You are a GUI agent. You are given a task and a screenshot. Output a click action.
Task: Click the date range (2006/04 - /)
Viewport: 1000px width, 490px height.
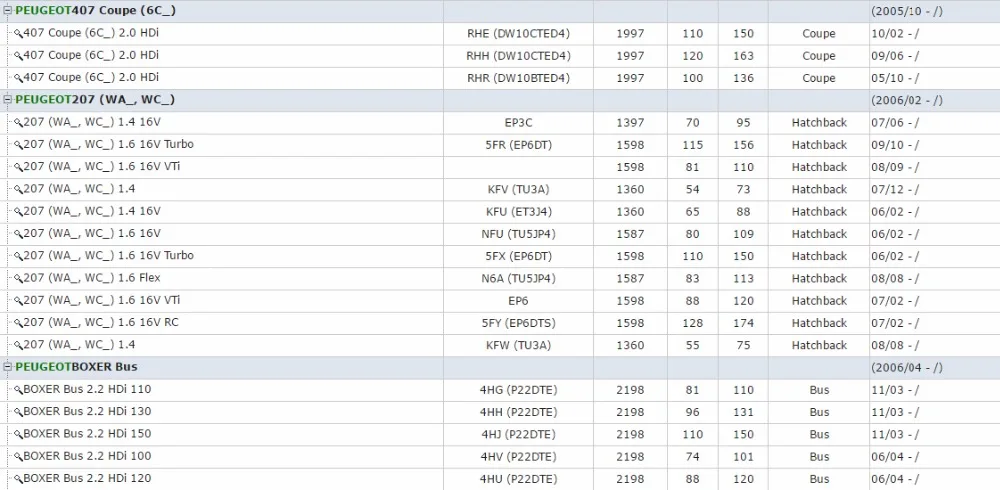(x=907, y=368)
